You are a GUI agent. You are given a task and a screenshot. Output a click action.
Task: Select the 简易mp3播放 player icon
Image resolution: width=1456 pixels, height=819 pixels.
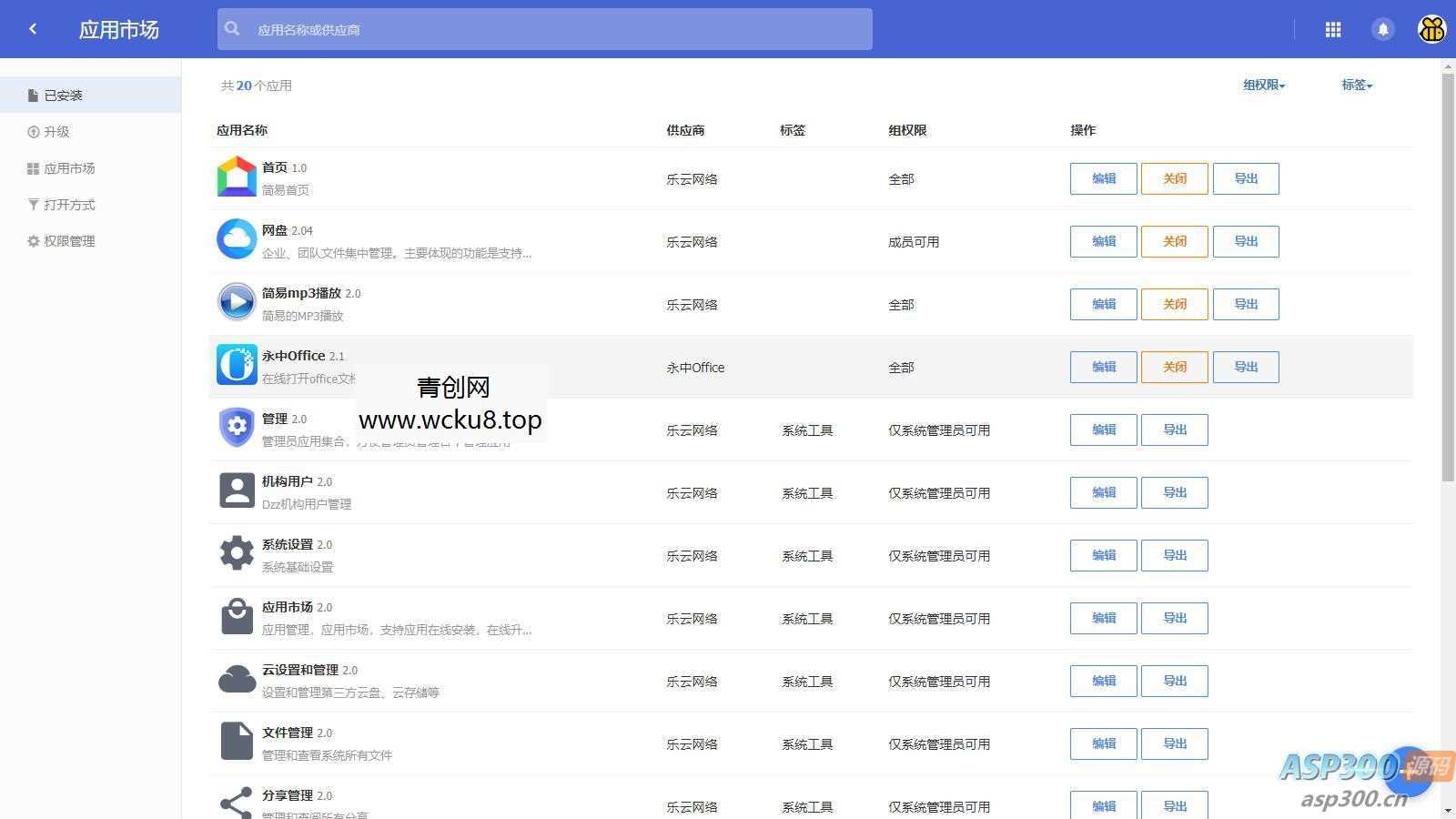(236, 303)
